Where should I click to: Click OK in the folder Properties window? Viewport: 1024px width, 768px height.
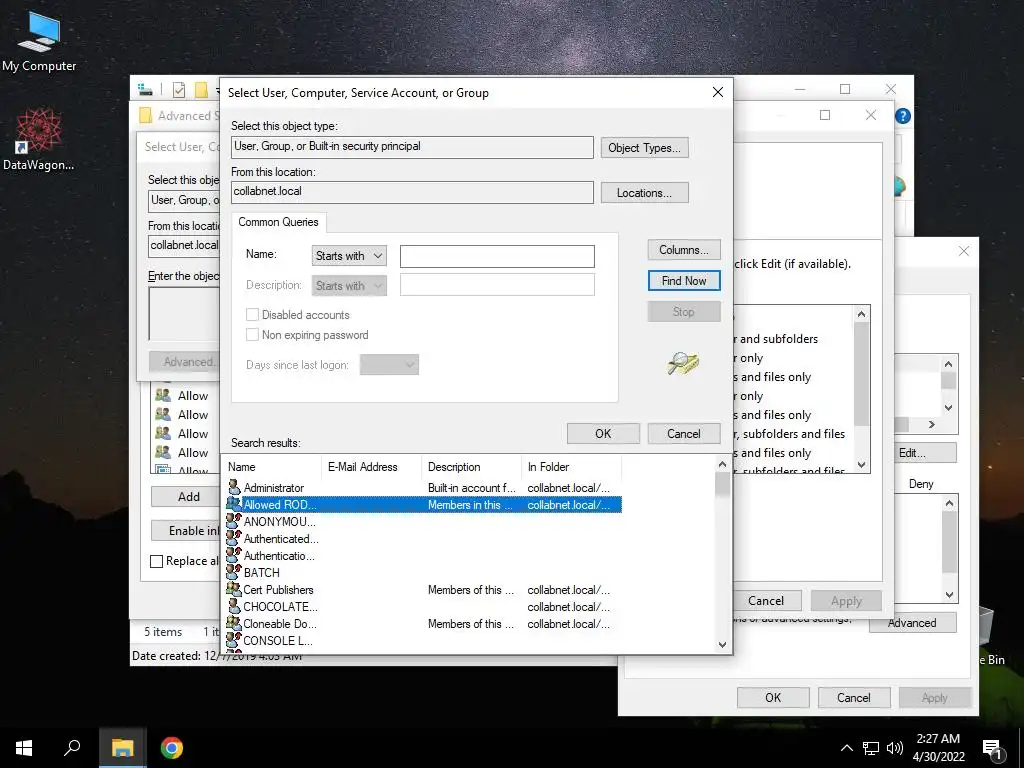point(773,697)
